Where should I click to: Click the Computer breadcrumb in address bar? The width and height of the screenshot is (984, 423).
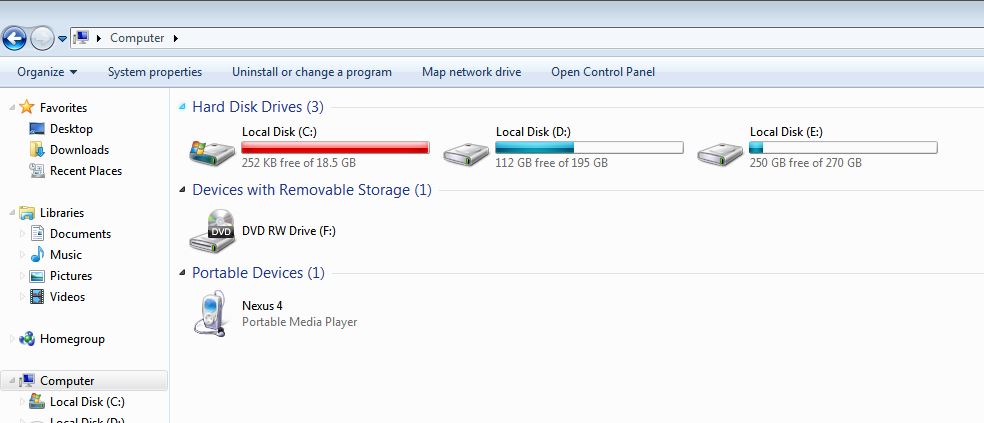pos(137,38)
